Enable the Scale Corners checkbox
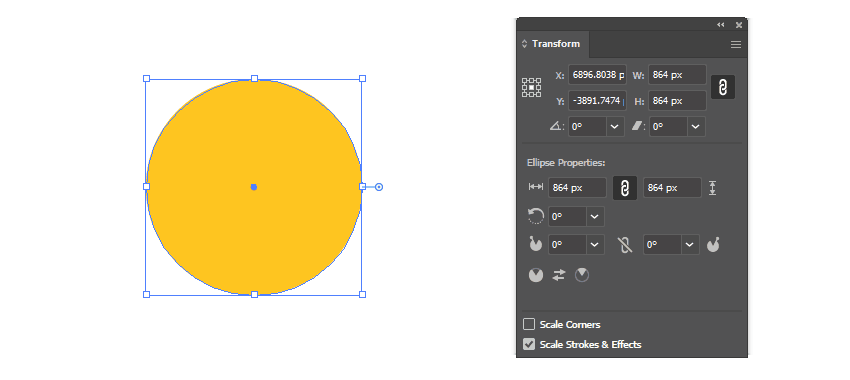The image size is (850, 380). click(529, 324)
